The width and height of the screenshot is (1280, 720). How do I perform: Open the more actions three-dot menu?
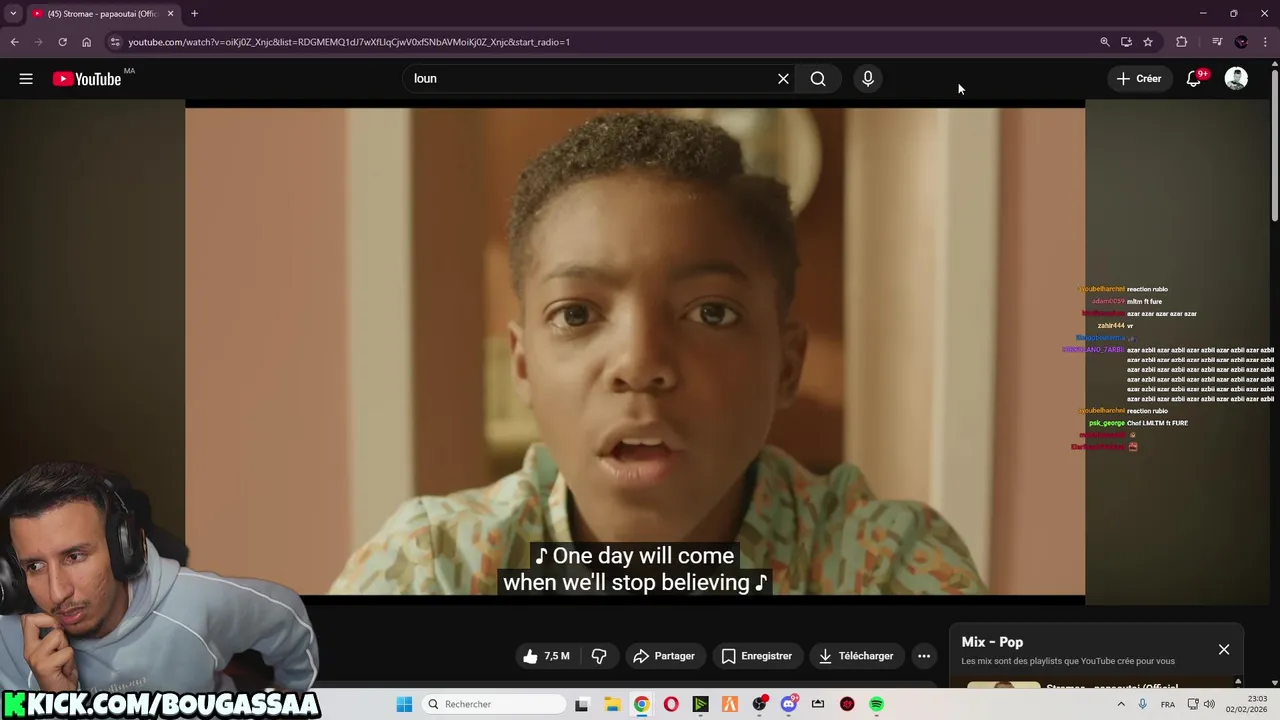pyautogui.click(x=924, y=656)
